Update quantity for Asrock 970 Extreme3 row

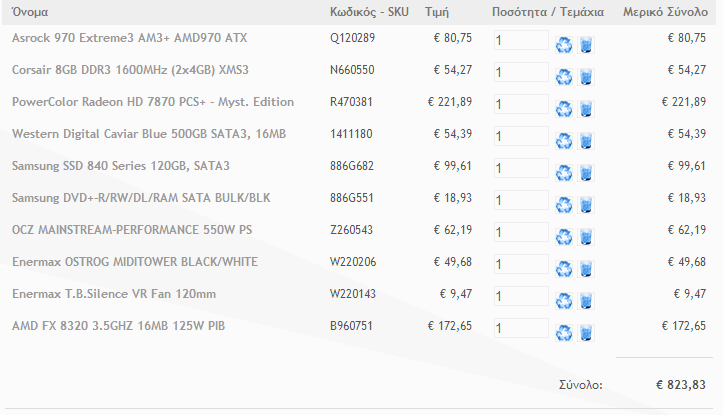(563, 45)
